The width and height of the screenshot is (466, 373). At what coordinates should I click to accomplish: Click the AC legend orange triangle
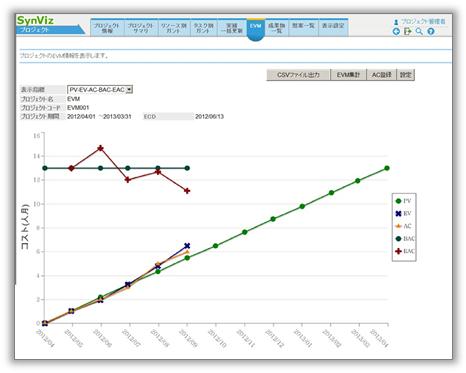click(398, 226)
